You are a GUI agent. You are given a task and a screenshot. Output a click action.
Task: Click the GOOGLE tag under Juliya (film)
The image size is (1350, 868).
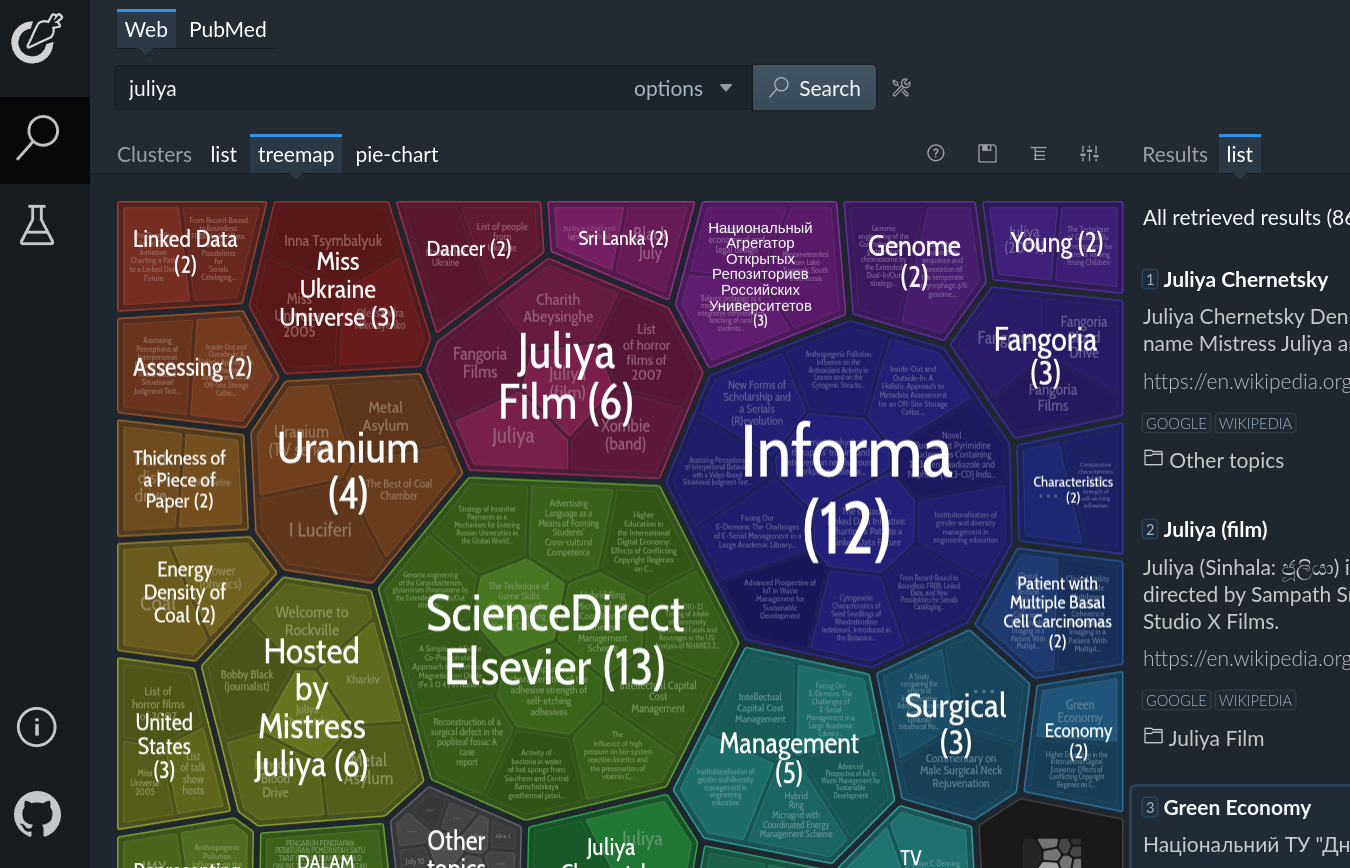[x=1176, y=700]
